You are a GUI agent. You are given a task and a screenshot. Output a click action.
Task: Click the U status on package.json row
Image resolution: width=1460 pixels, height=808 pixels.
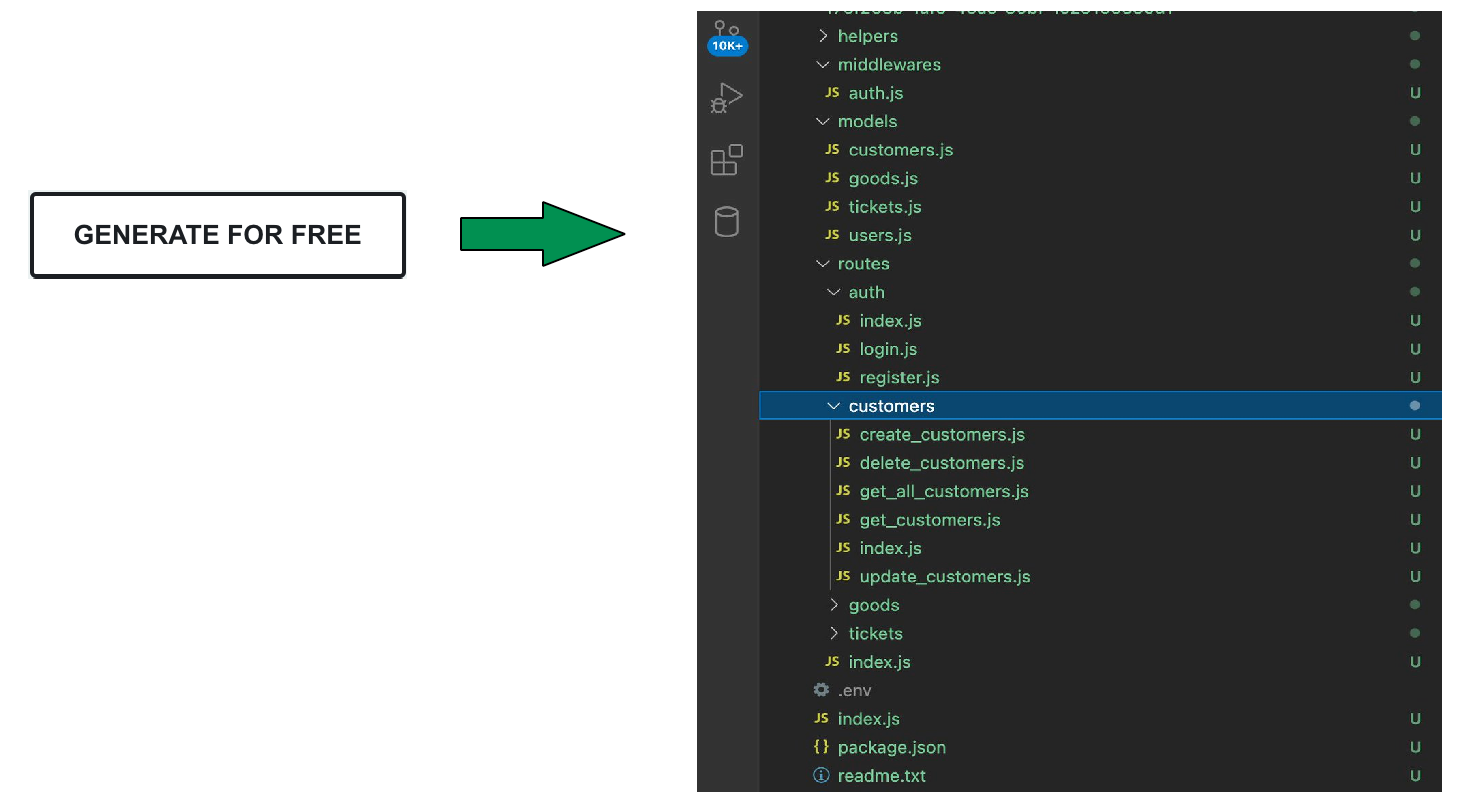(1415, 747)
